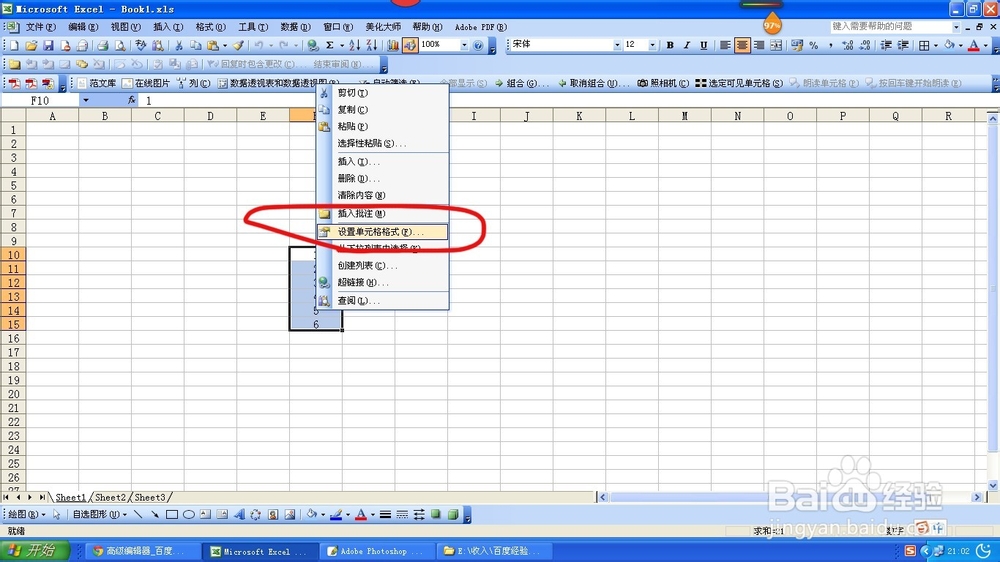Switch to the Sheet2 tab

coord(110,498)
